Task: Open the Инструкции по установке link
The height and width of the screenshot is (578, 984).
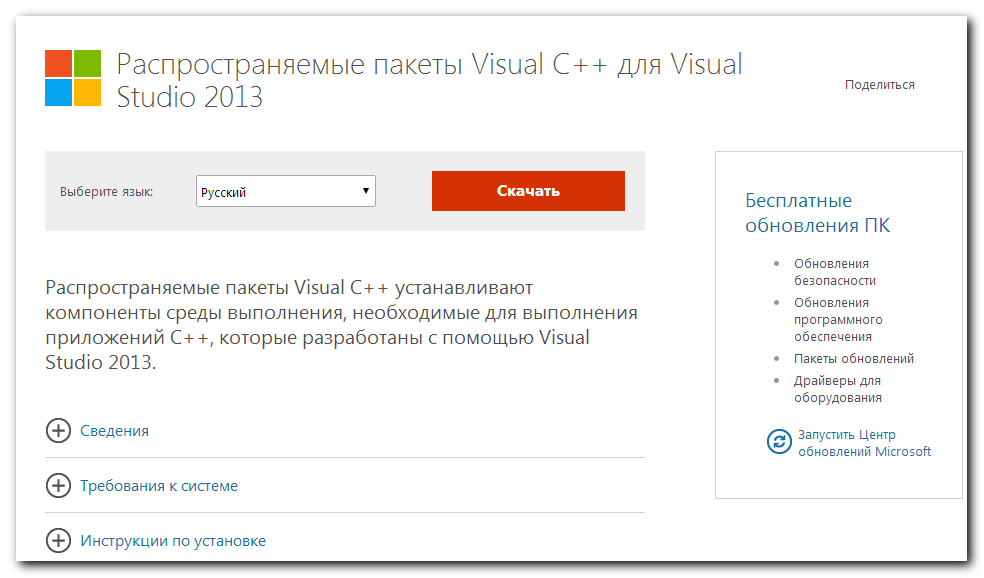Action: [173, 541]
